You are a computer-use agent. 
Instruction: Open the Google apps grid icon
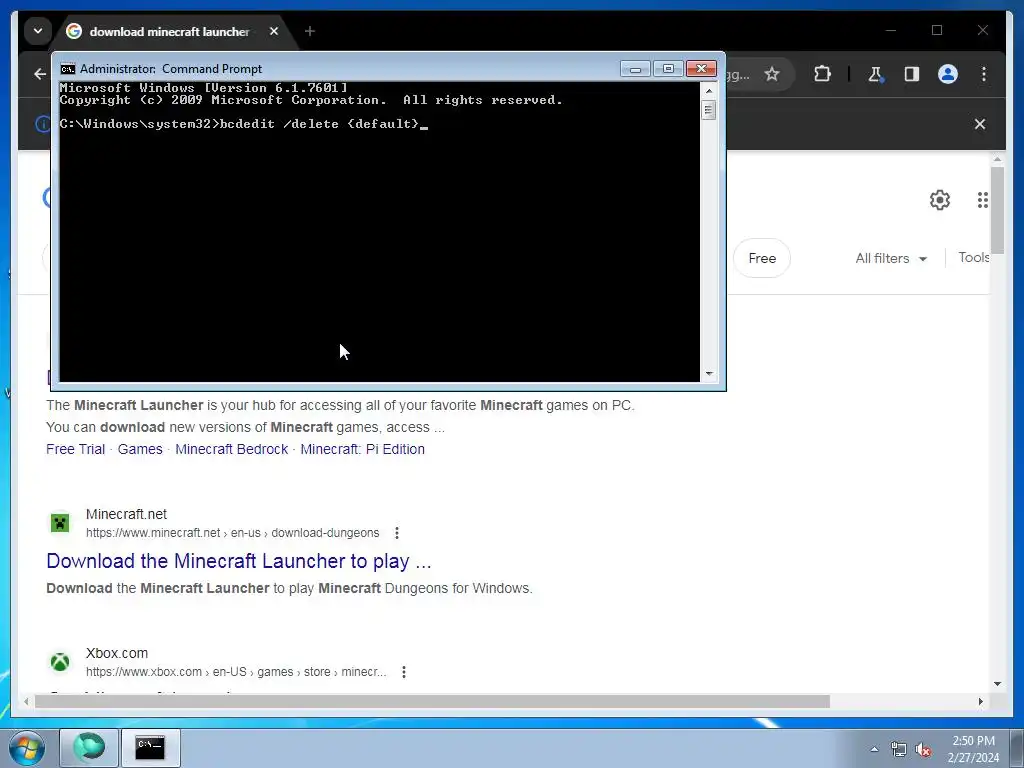point(983,200)
